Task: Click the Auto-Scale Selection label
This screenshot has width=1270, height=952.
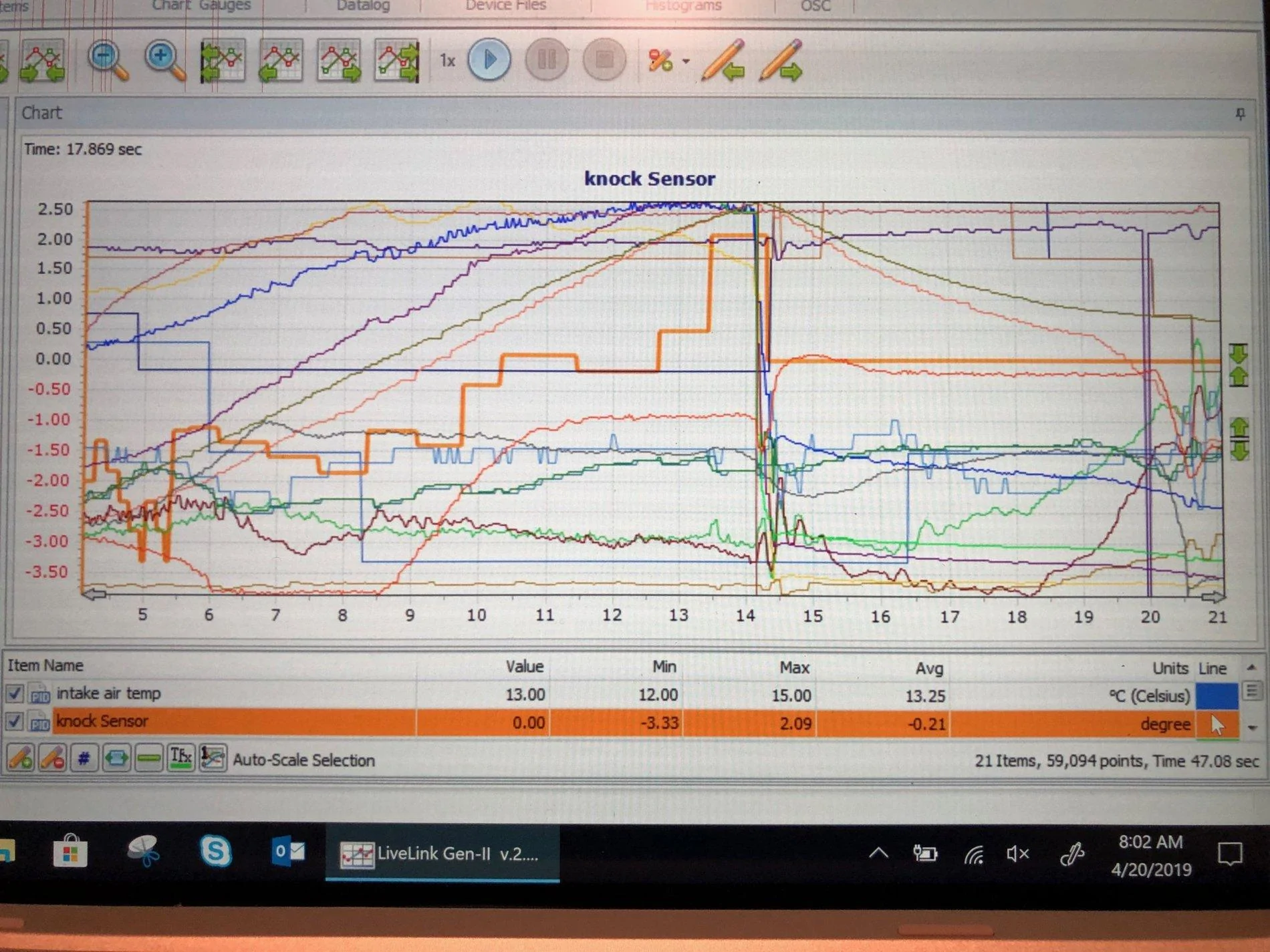Action: coord(303,760)
